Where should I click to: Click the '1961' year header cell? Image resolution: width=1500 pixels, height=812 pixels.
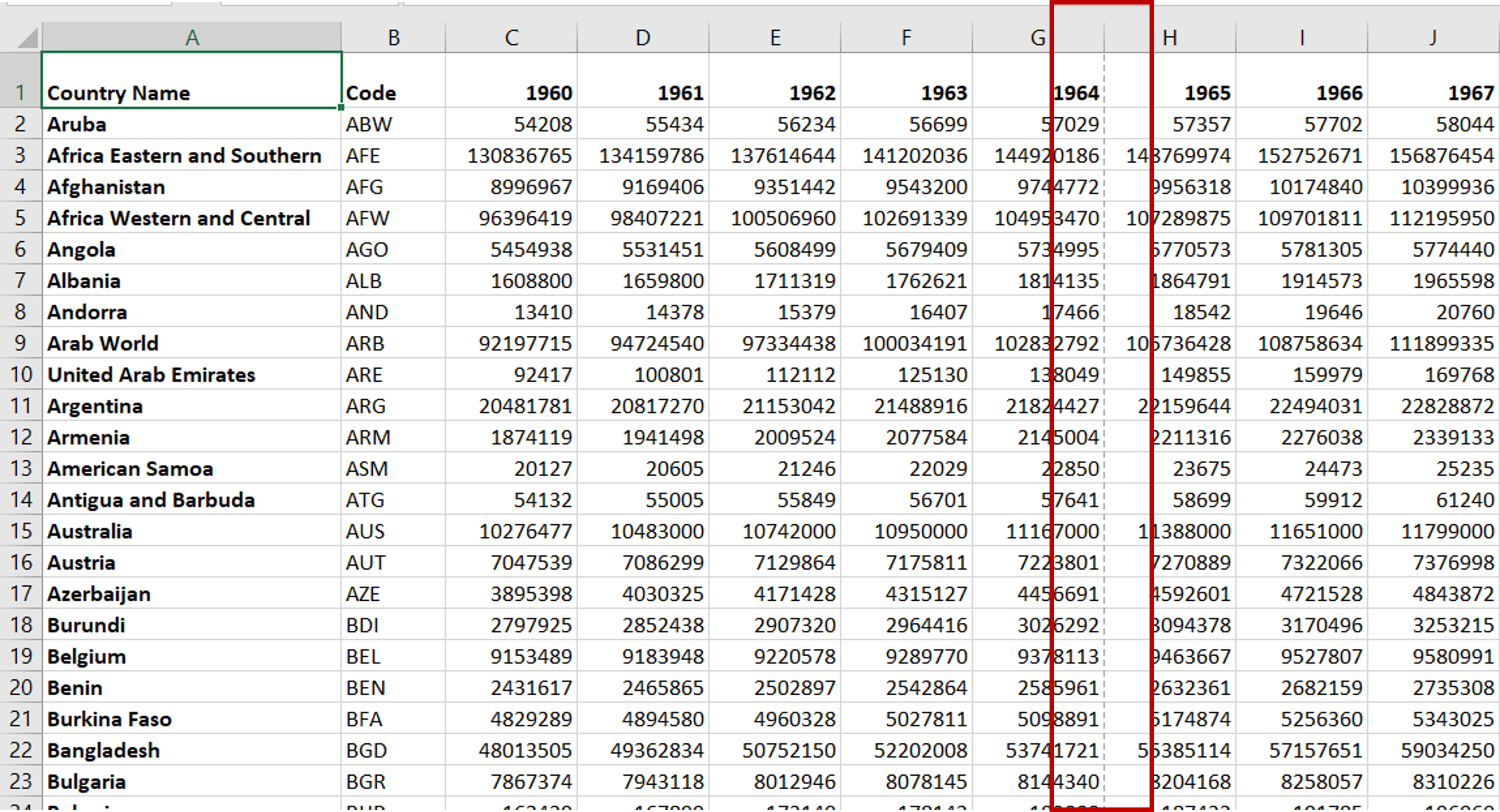coord(643,80)
